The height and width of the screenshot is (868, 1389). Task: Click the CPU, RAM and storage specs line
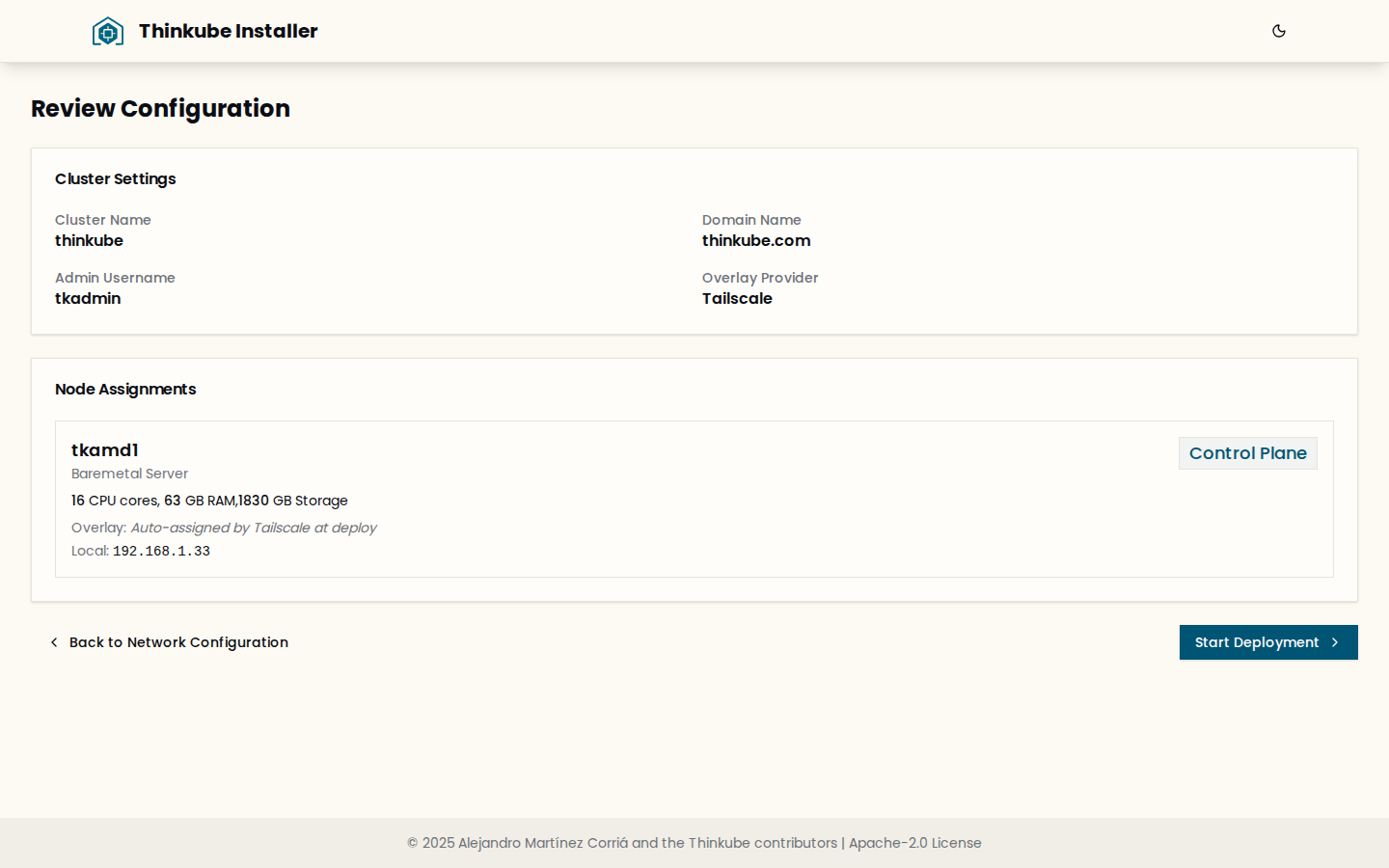click(x=209, y=501)
